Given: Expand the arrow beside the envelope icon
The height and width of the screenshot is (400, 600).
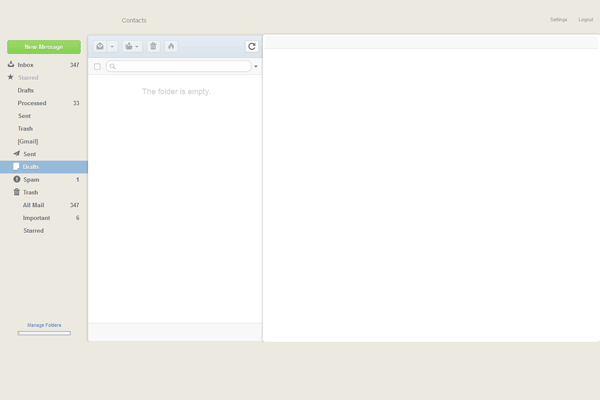Looking at the screenshot, I should [112, 47].
